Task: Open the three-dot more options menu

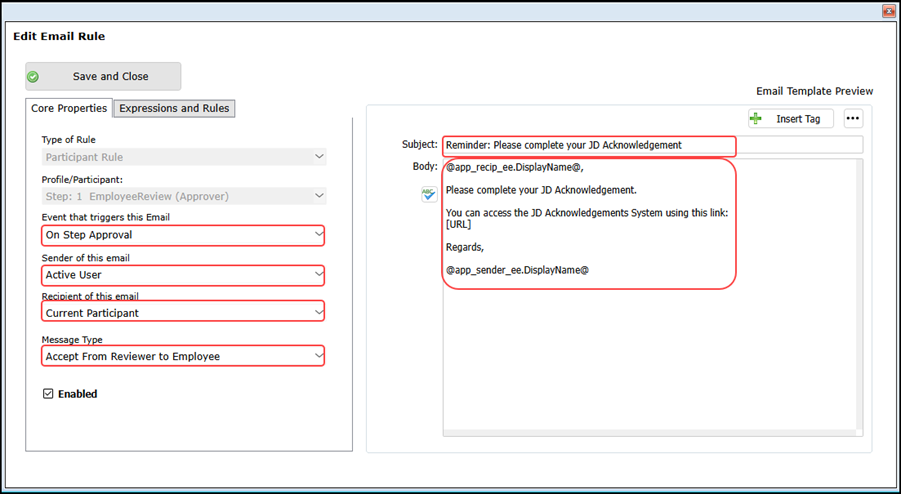Action: point(852,119)
